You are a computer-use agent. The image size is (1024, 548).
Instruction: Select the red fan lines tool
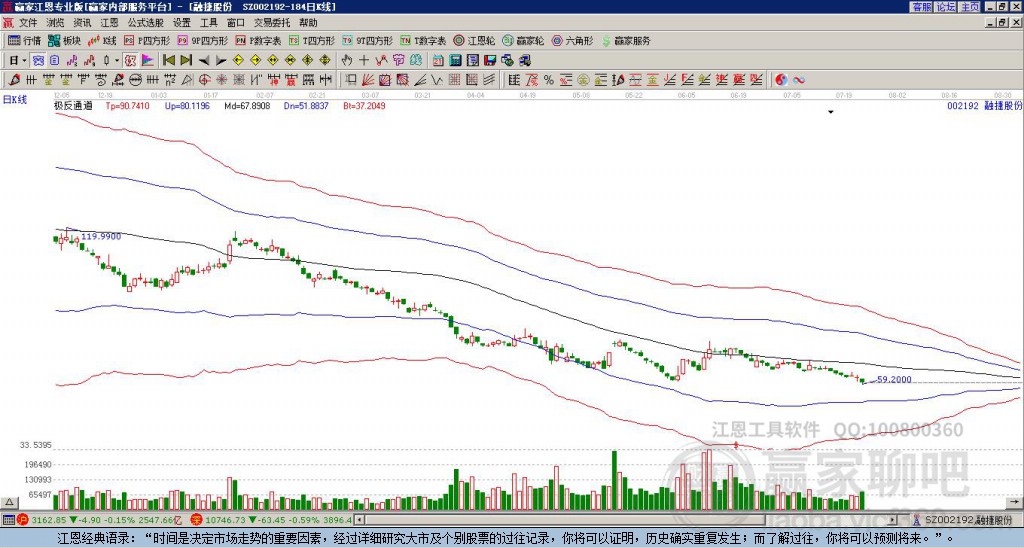tap(368, 80)
